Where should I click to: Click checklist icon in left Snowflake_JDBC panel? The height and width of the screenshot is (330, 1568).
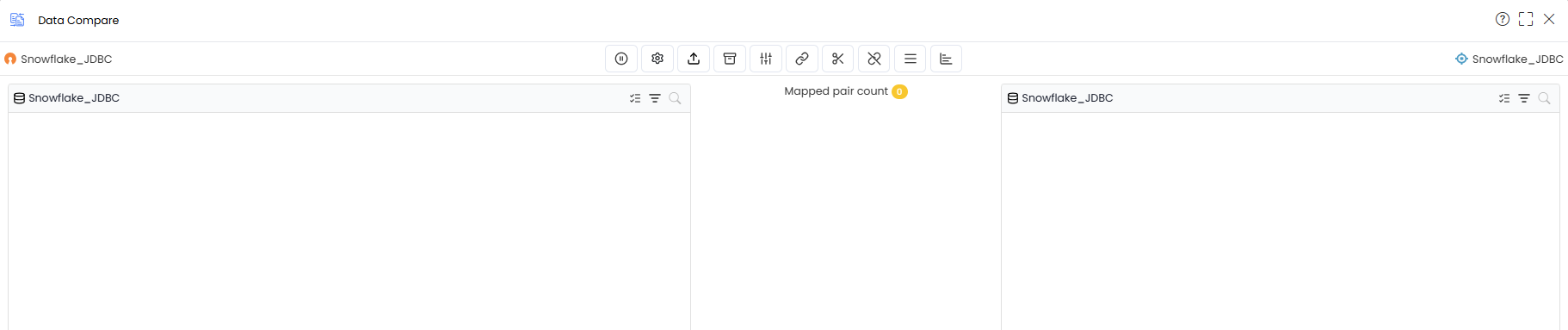coord(635,98)
